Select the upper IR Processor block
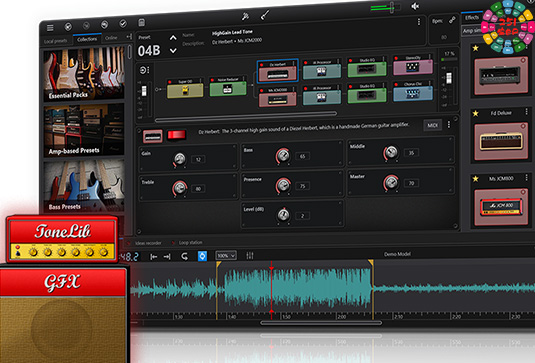 [322, 69]
